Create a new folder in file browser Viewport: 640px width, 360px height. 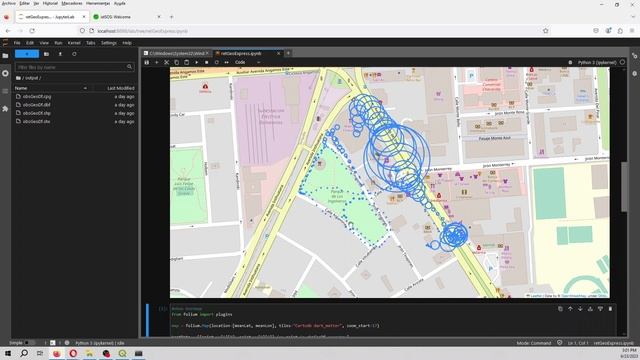click(47, 54)
